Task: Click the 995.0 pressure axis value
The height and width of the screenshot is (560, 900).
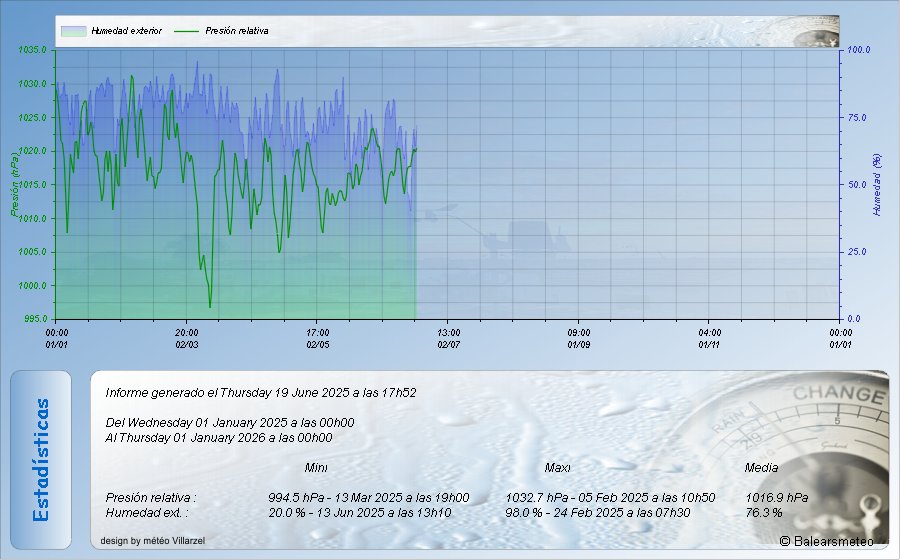Action: point(35,319)
